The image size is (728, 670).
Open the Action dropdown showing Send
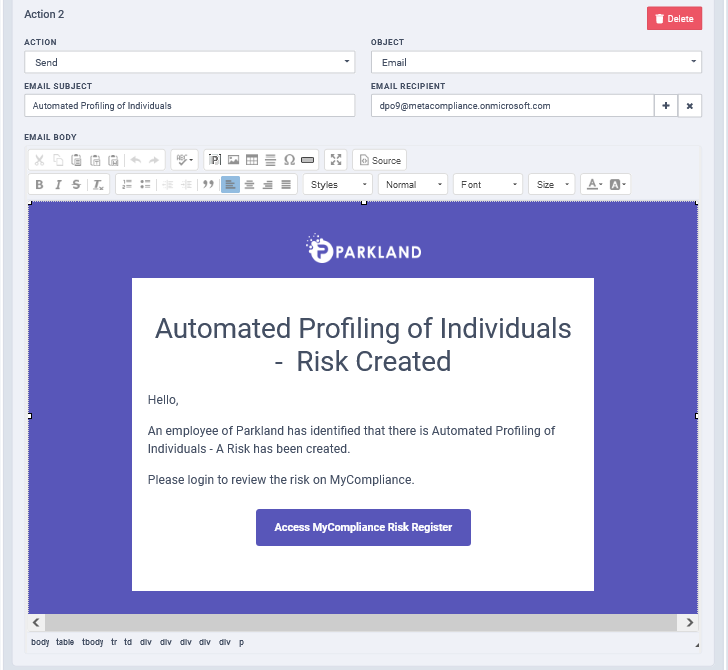(189, 62)
